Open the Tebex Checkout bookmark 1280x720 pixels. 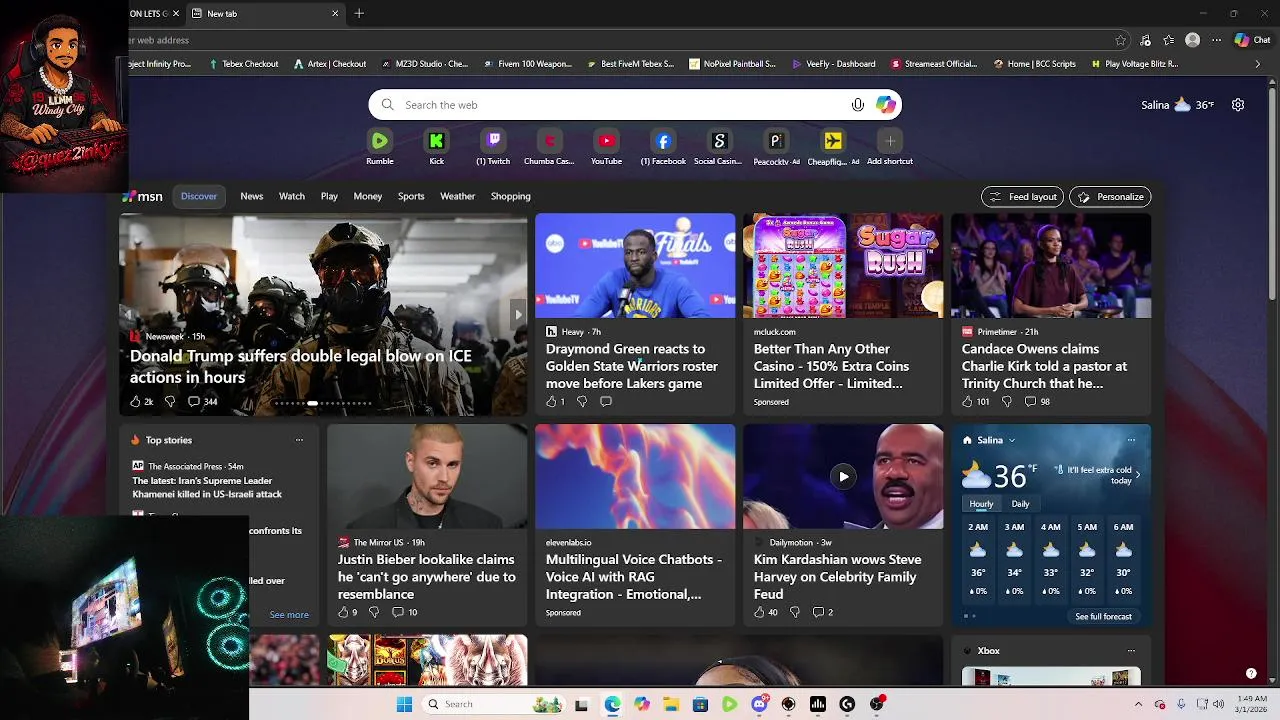(244, 64)
